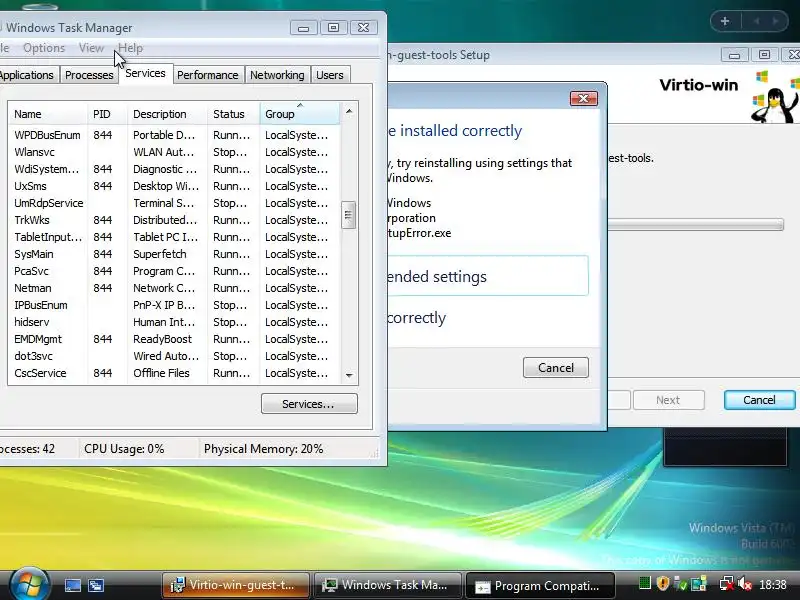The width and height of the screenshot is (800, 600).
Task: Switch to the Performance tab
Action: pos(208,75)
